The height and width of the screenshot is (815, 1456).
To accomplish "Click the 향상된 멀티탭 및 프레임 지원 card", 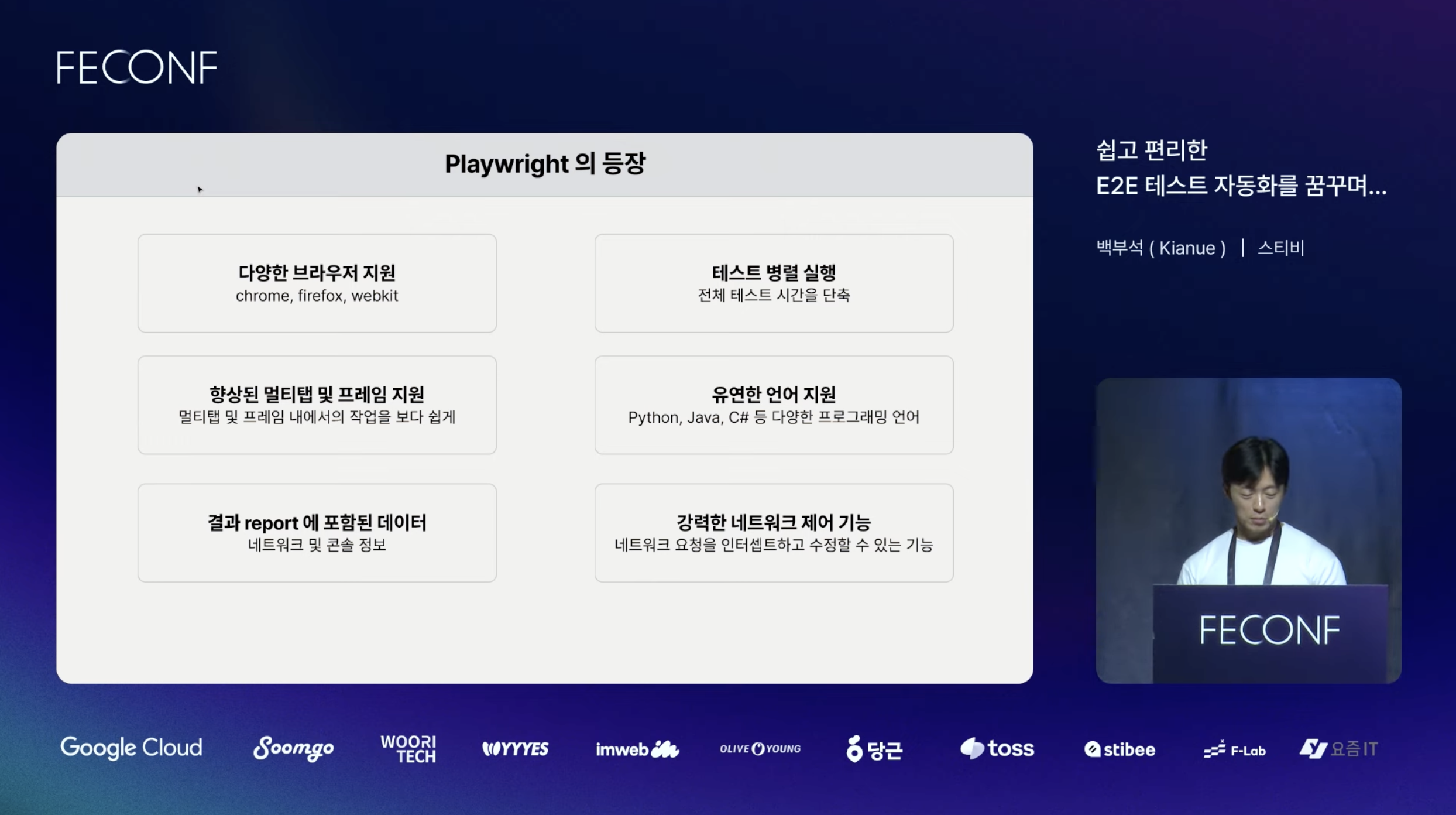I will tap(317, 405).
